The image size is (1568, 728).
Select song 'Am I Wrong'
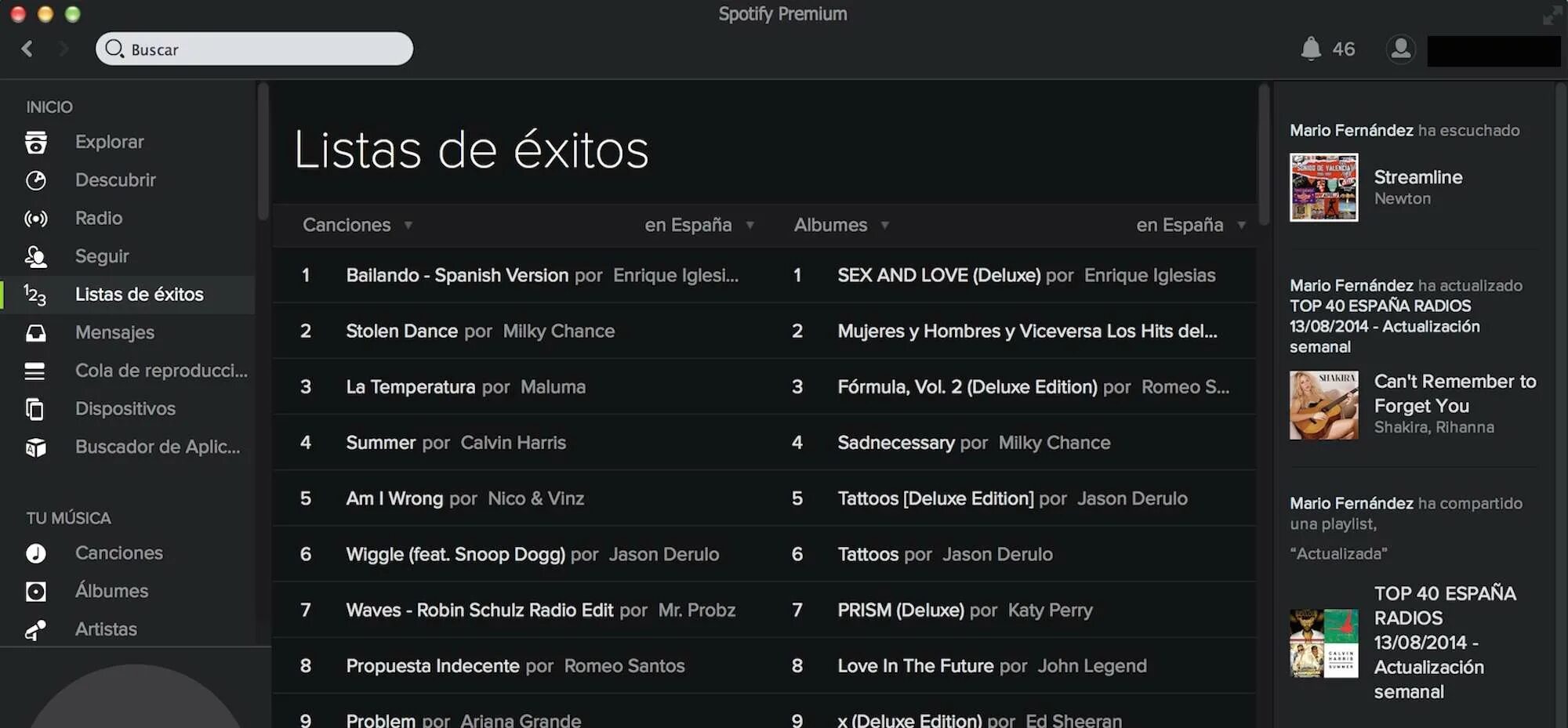click(394, 498)
